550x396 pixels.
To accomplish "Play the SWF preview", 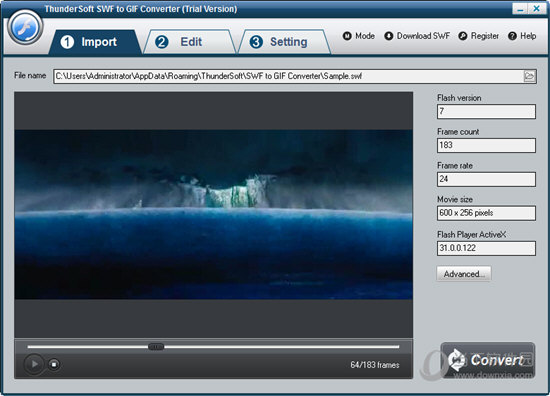I will 34,364.
